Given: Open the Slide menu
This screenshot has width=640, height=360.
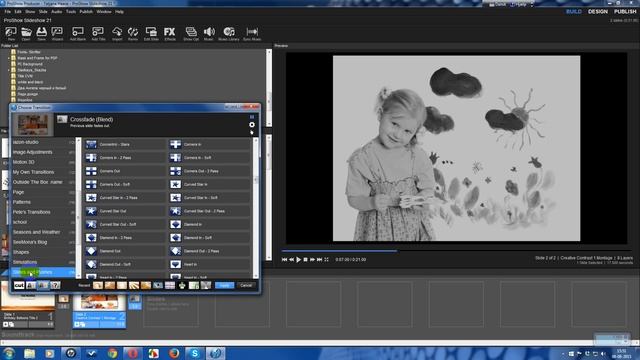Looking at the screenshot, I should click(x=43, y=12).
